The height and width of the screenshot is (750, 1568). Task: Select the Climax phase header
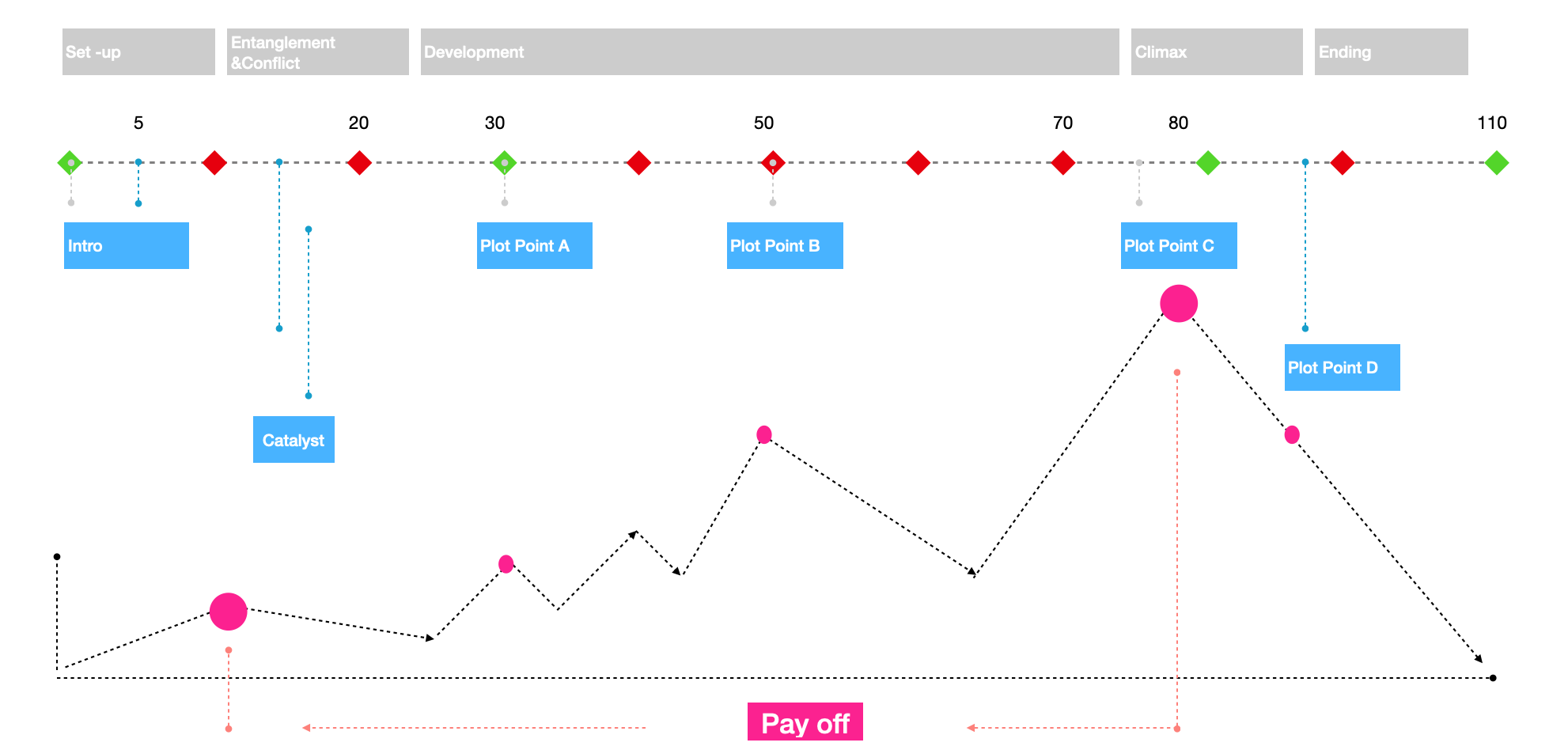[x=1216, y=52]
